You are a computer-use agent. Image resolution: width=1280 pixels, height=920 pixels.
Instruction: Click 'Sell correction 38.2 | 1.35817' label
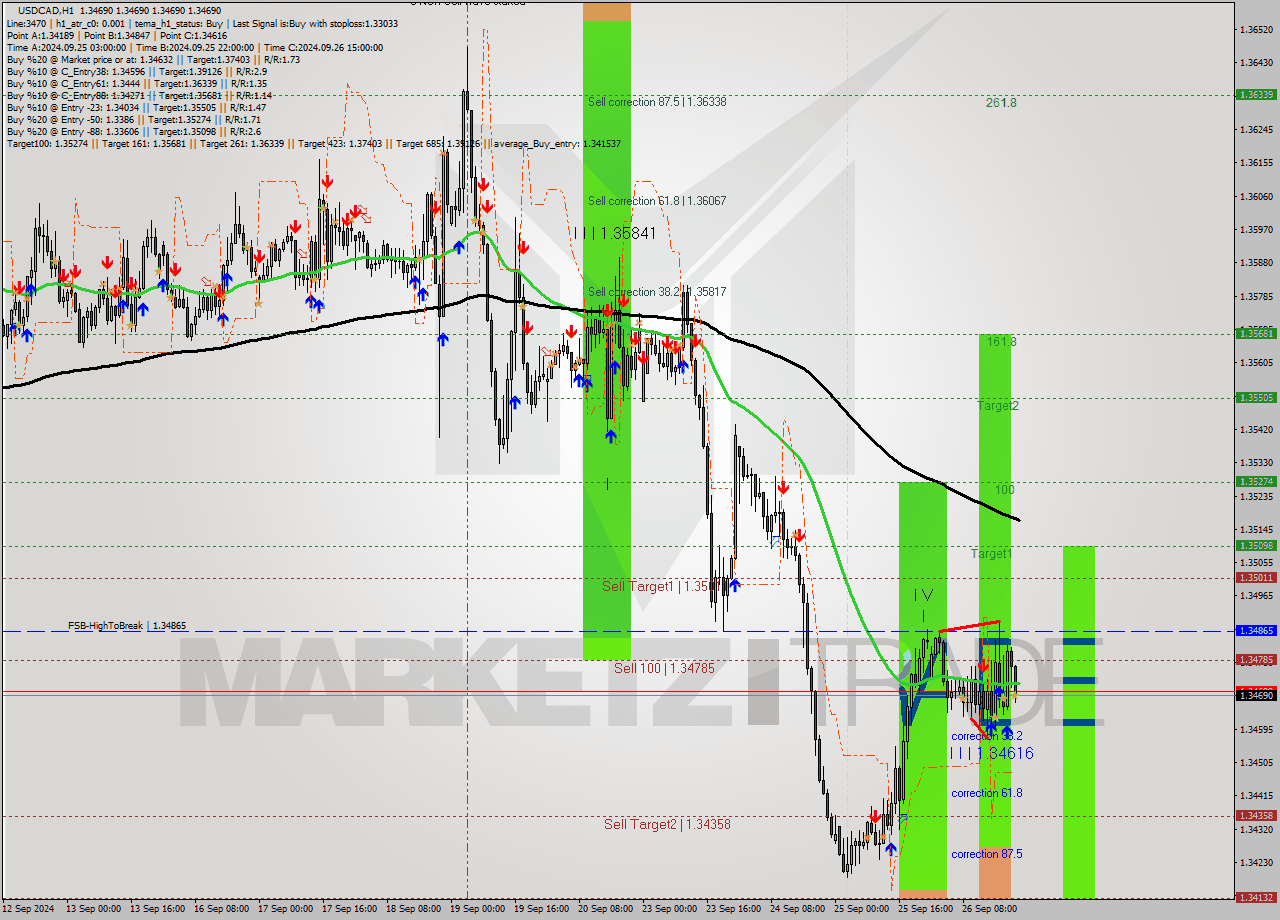[x=657, y=292]
